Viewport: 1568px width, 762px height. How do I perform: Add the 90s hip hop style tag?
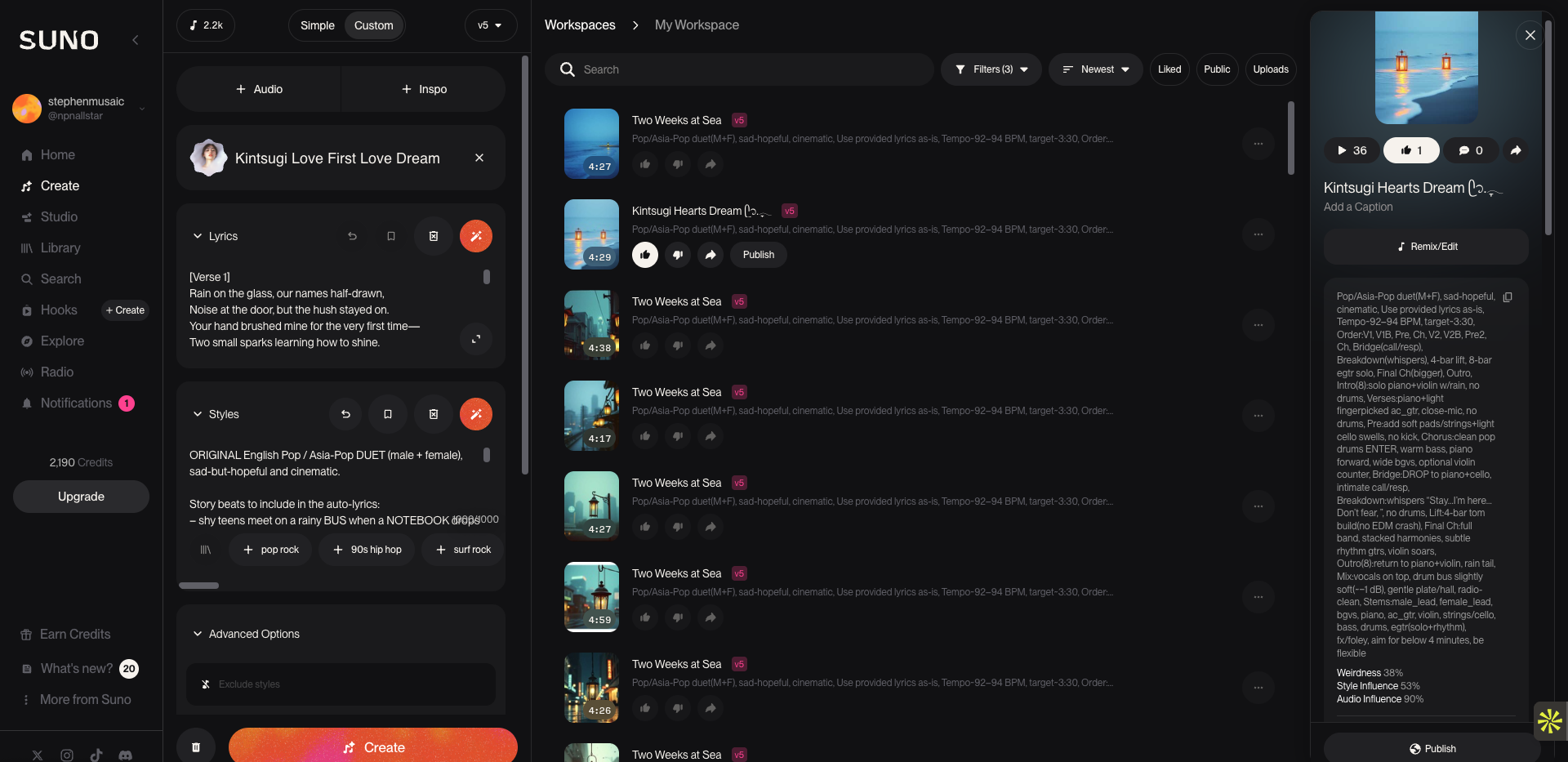tap(367, 550)
